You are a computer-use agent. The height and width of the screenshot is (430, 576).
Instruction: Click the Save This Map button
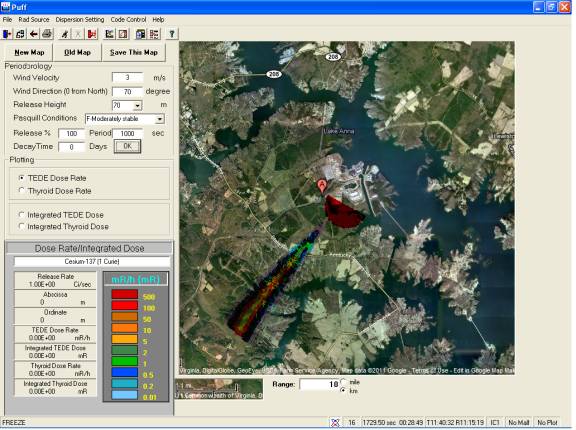pos(134,53)
